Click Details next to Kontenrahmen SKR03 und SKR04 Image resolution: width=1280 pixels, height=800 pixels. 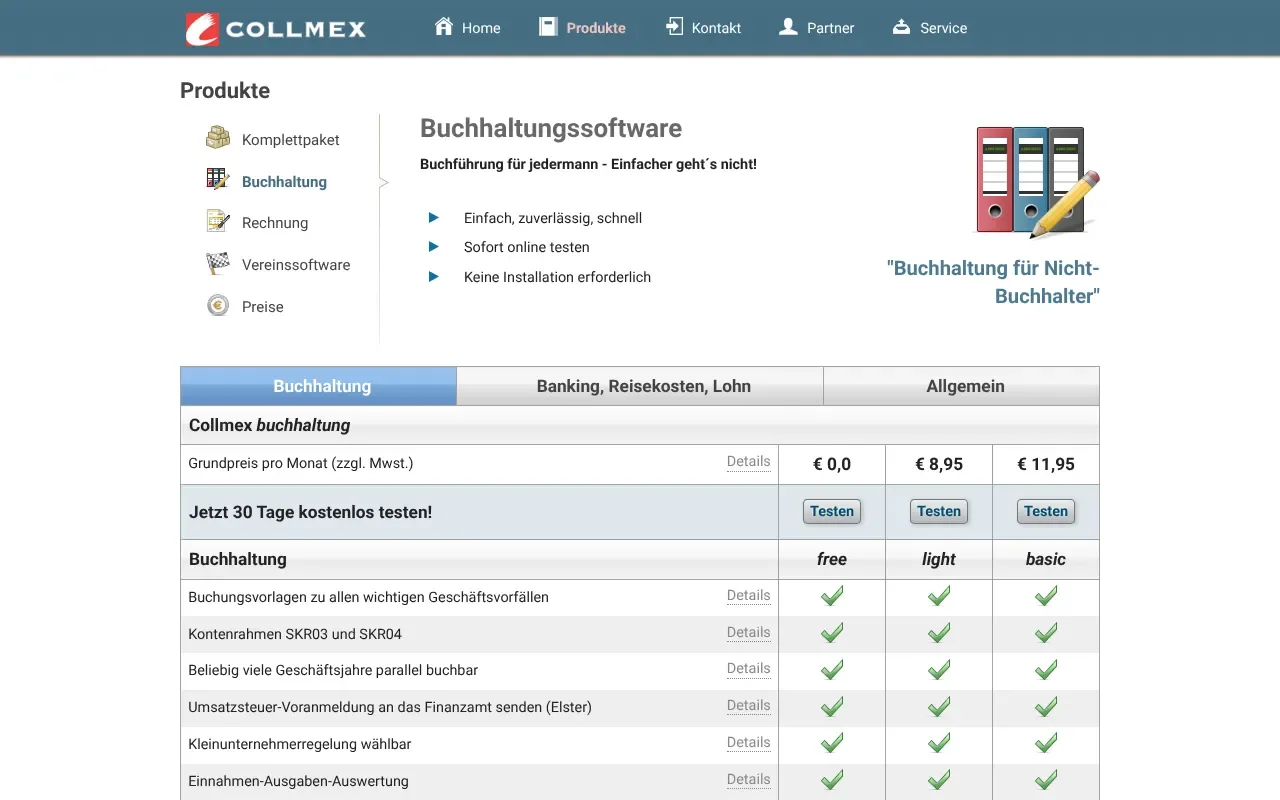point(748,633)
